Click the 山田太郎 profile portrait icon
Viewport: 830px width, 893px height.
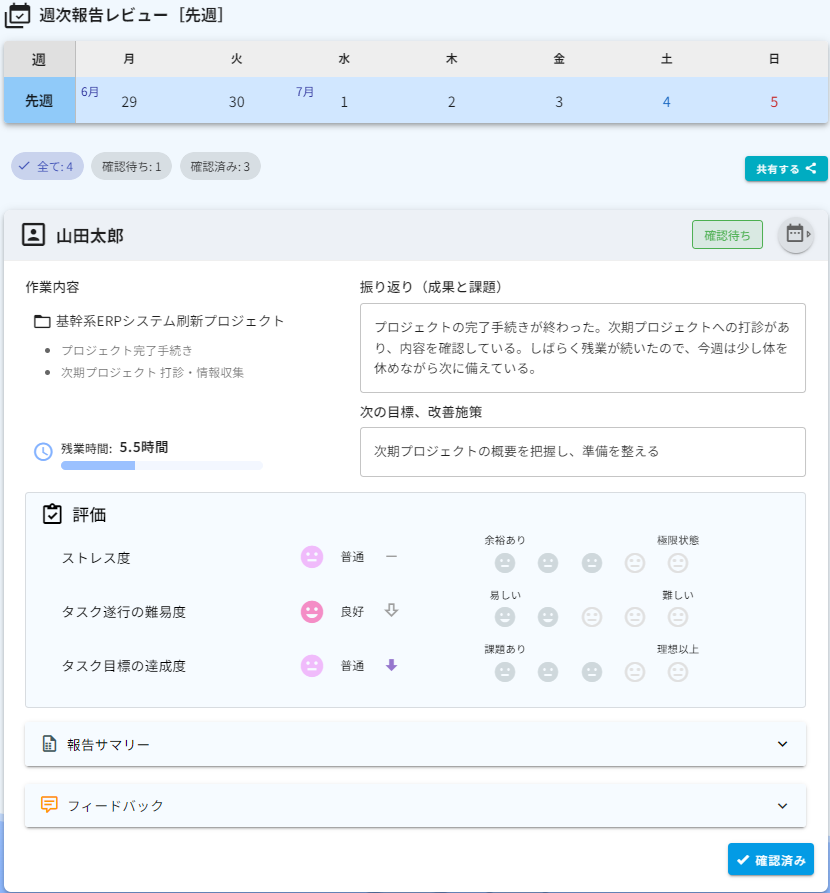[33, 235]
